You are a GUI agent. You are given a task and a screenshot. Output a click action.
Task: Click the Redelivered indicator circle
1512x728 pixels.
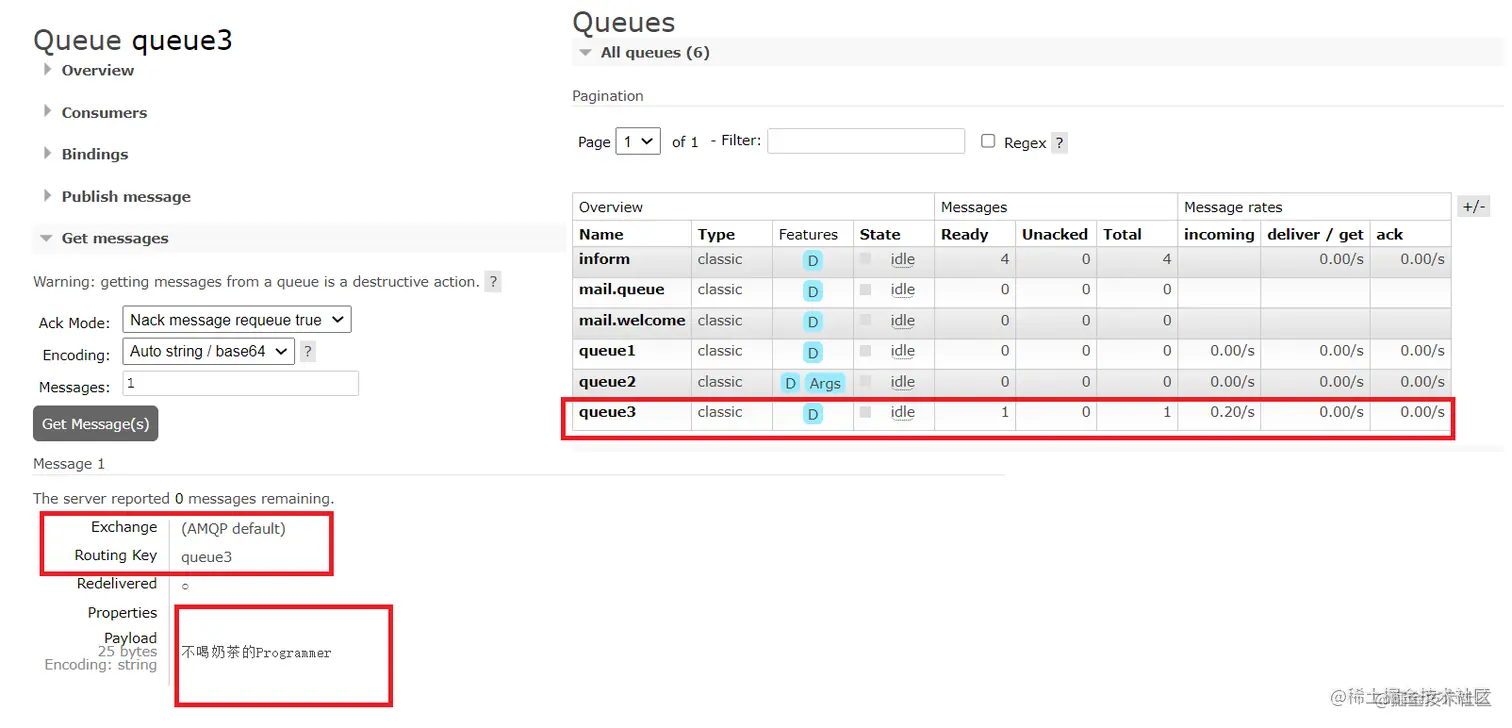pos(185,586)
